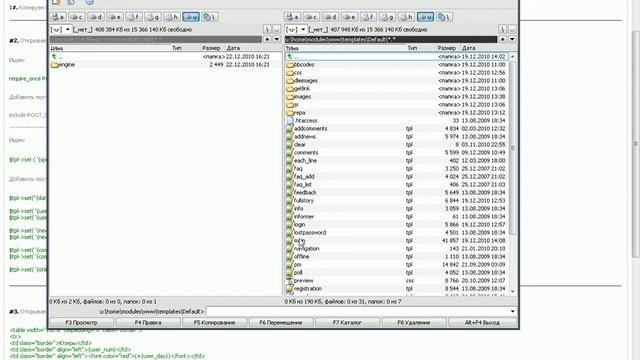
Task: Click F6 Перемещение button
Action: 281,322
